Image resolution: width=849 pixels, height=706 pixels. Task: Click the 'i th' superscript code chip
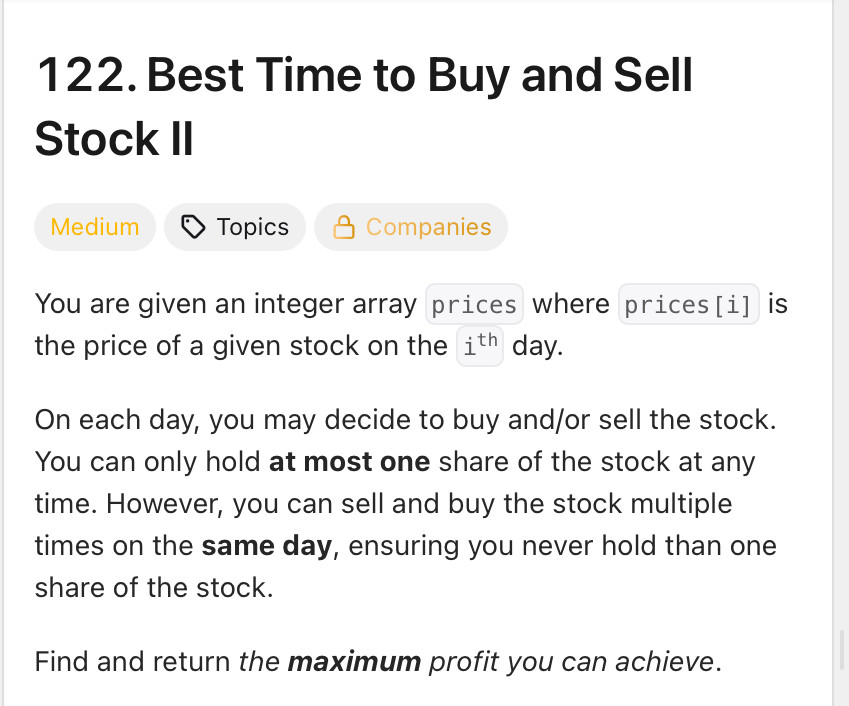coord(480,346)
